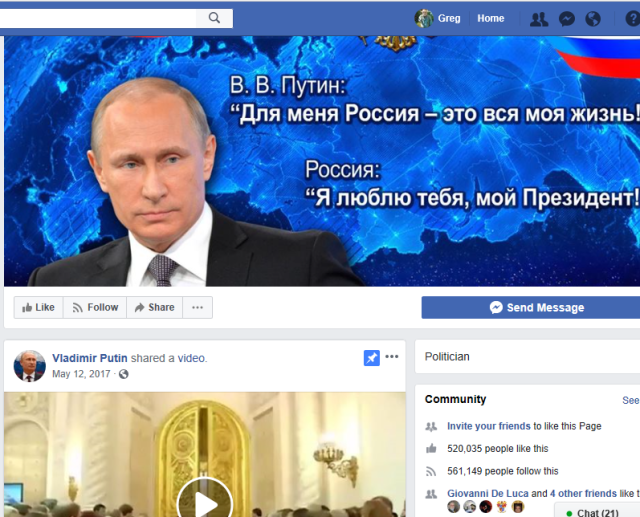
Task: Click the public audience globe icon
Action: pyautogui.click(x=124, y=374)
